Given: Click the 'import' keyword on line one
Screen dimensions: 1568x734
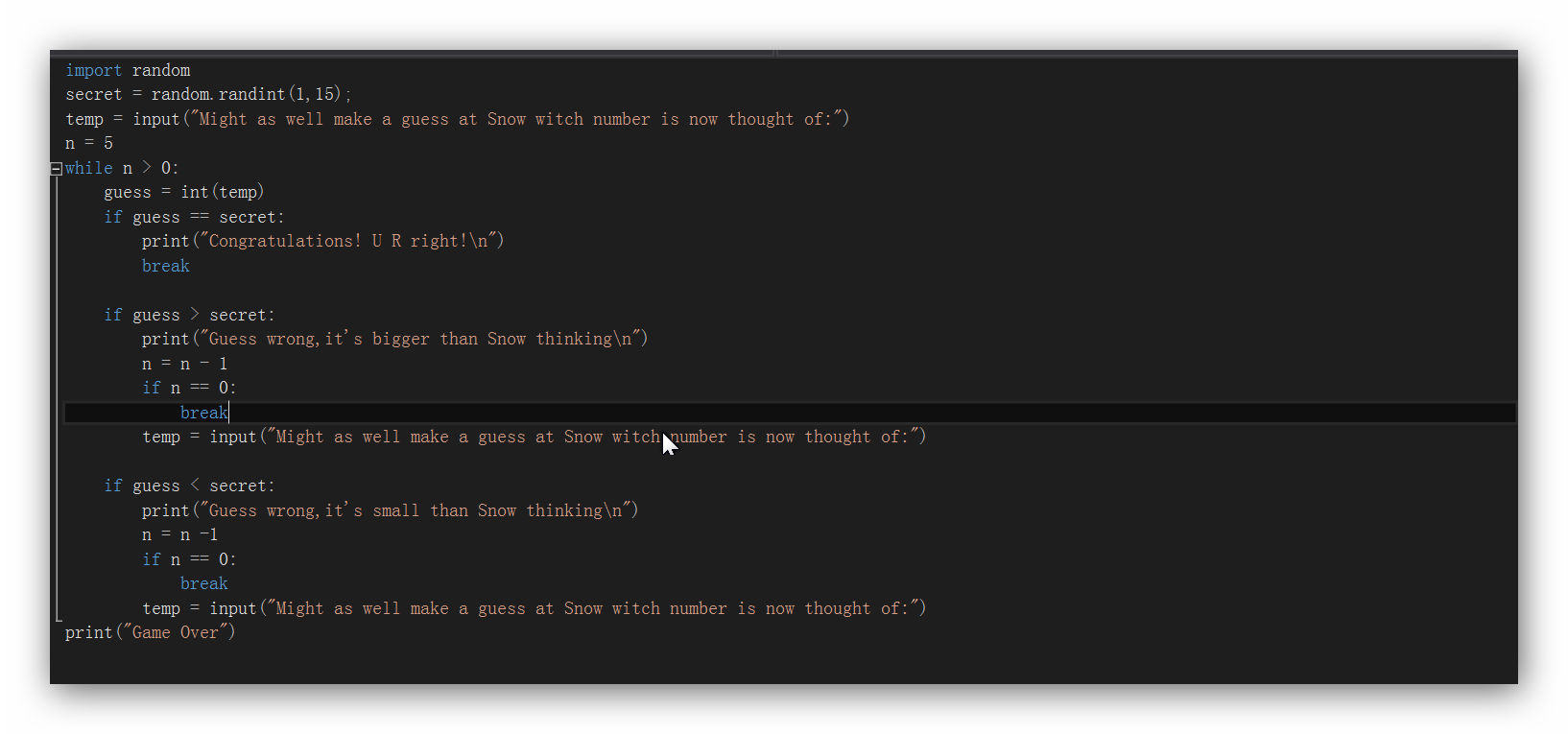Looking at the screenshot, I should 93,70.
